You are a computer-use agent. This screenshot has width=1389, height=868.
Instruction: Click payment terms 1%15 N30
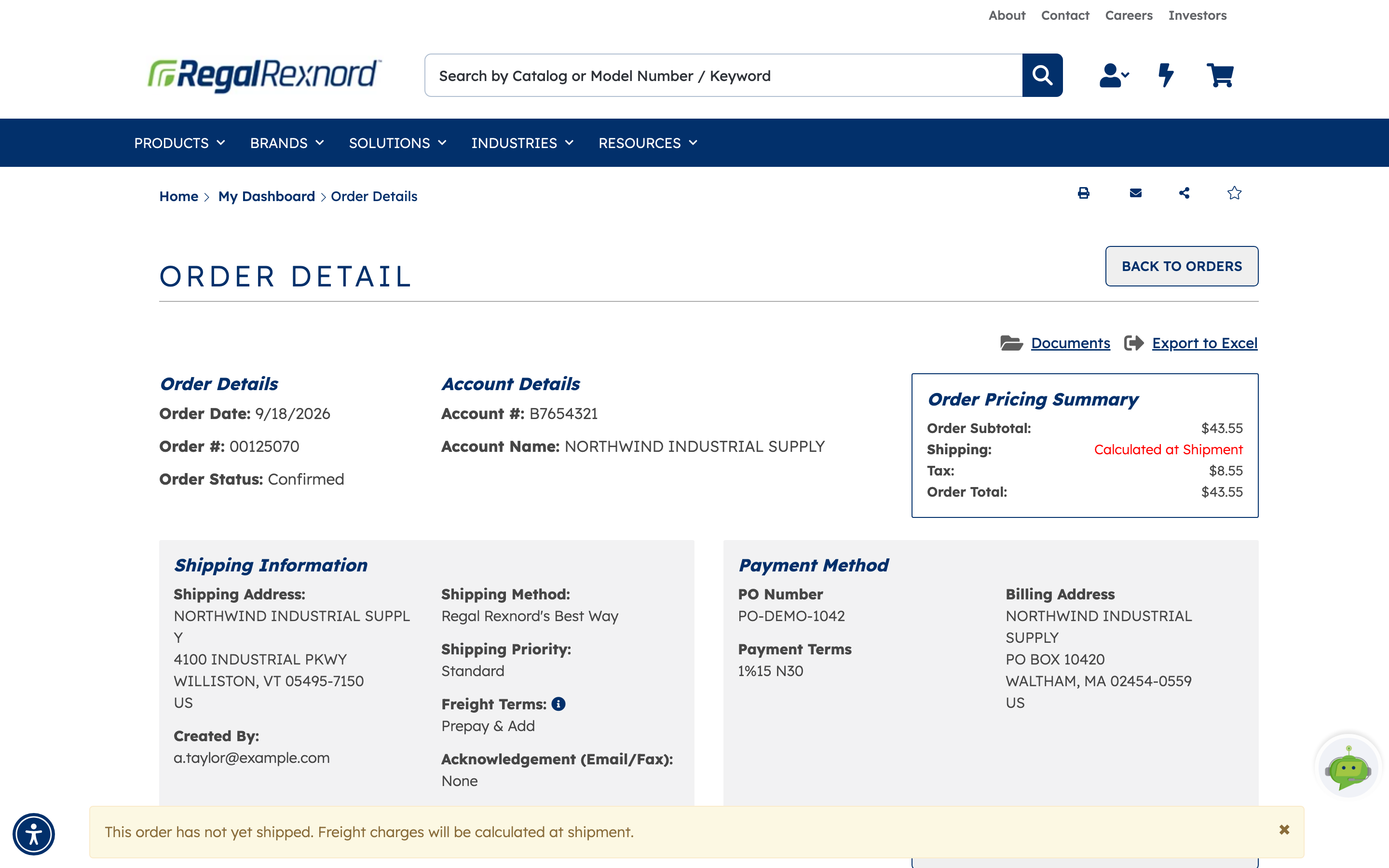(x=770, y=671)
